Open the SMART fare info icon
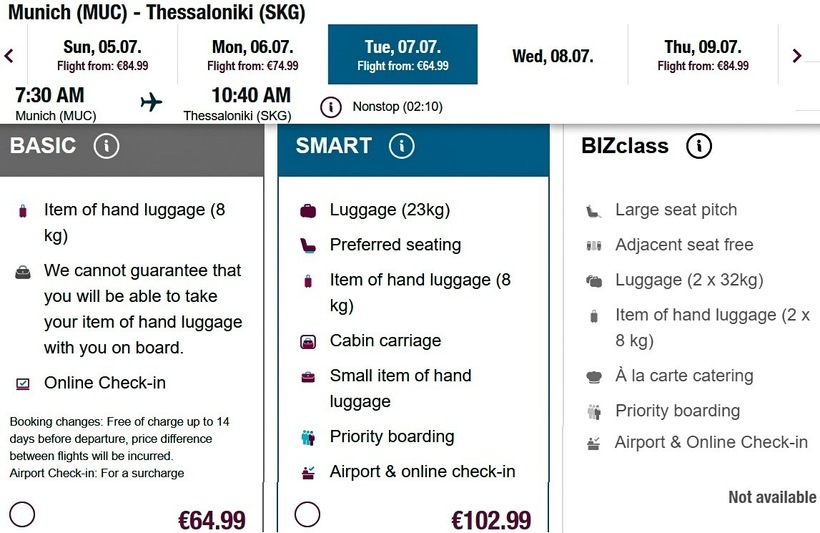820x533 pixels. (x=401, y=146)
